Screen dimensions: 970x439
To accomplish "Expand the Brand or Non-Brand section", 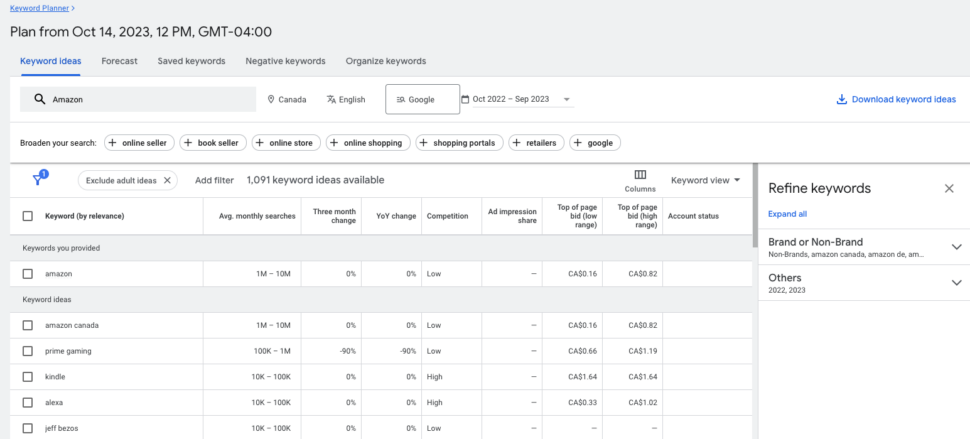I will coord(955,247).
